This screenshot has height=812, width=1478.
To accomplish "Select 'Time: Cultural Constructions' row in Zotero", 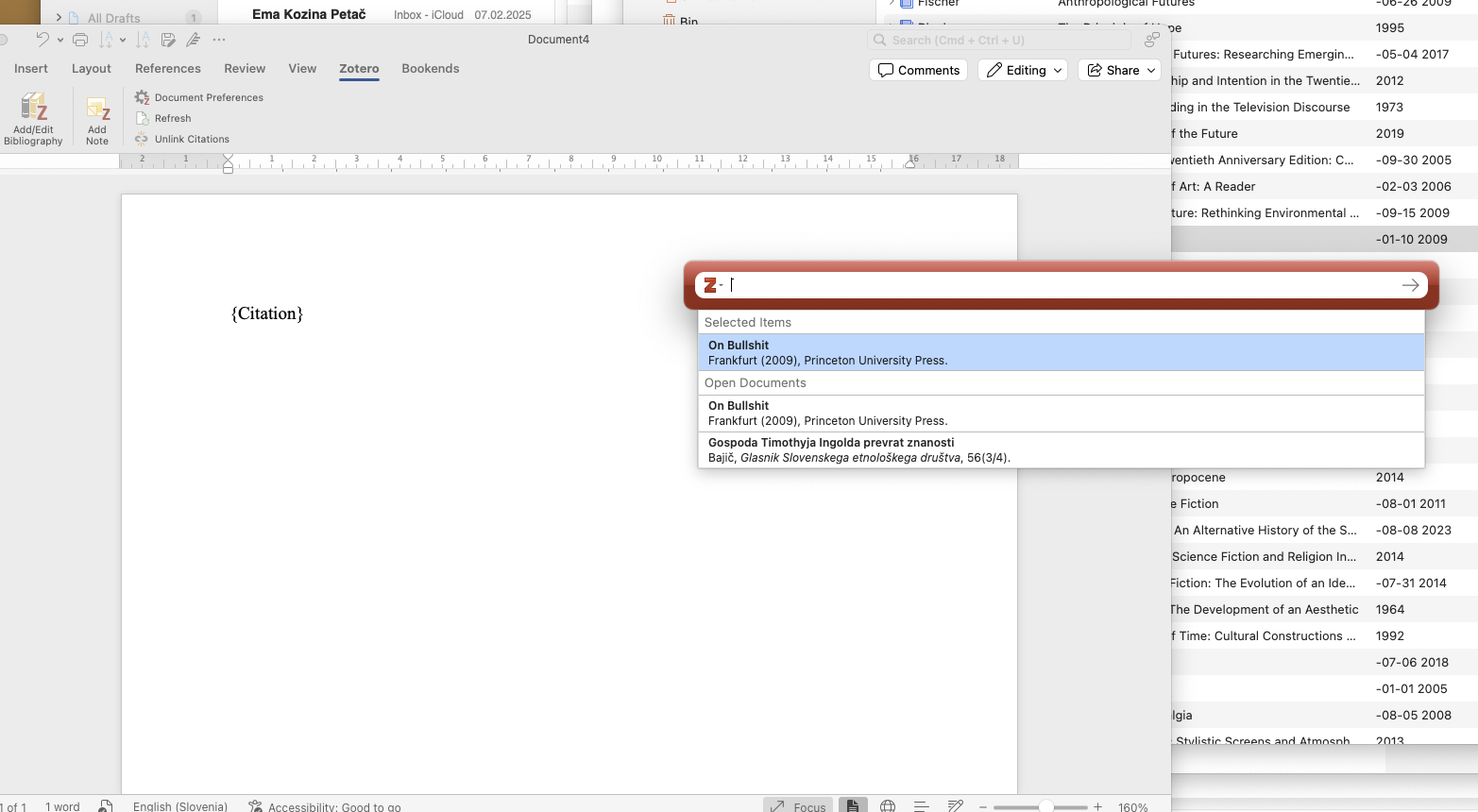I will tap(1324, 635).
